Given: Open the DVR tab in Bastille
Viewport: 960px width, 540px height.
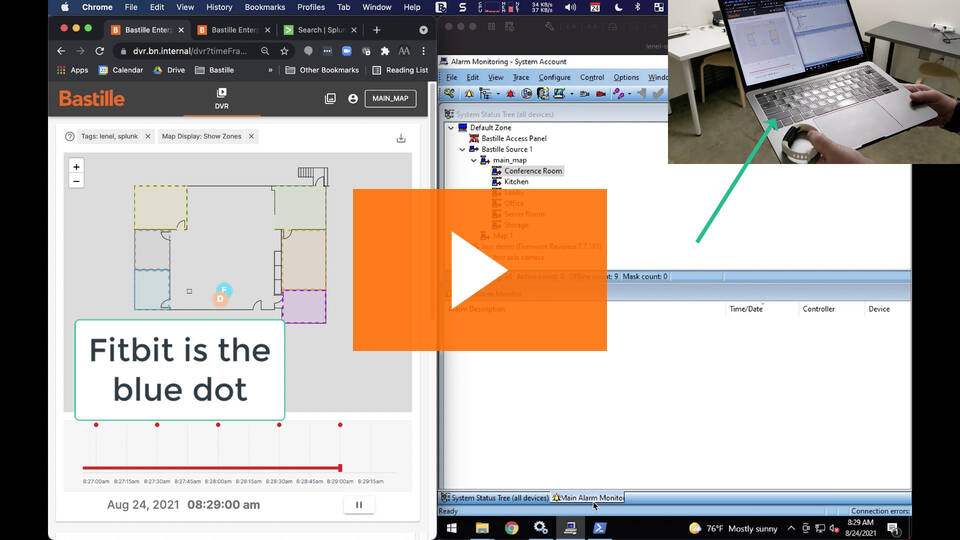Looking at the screenshot, I should pyautogui.click(x=222, y=98).
